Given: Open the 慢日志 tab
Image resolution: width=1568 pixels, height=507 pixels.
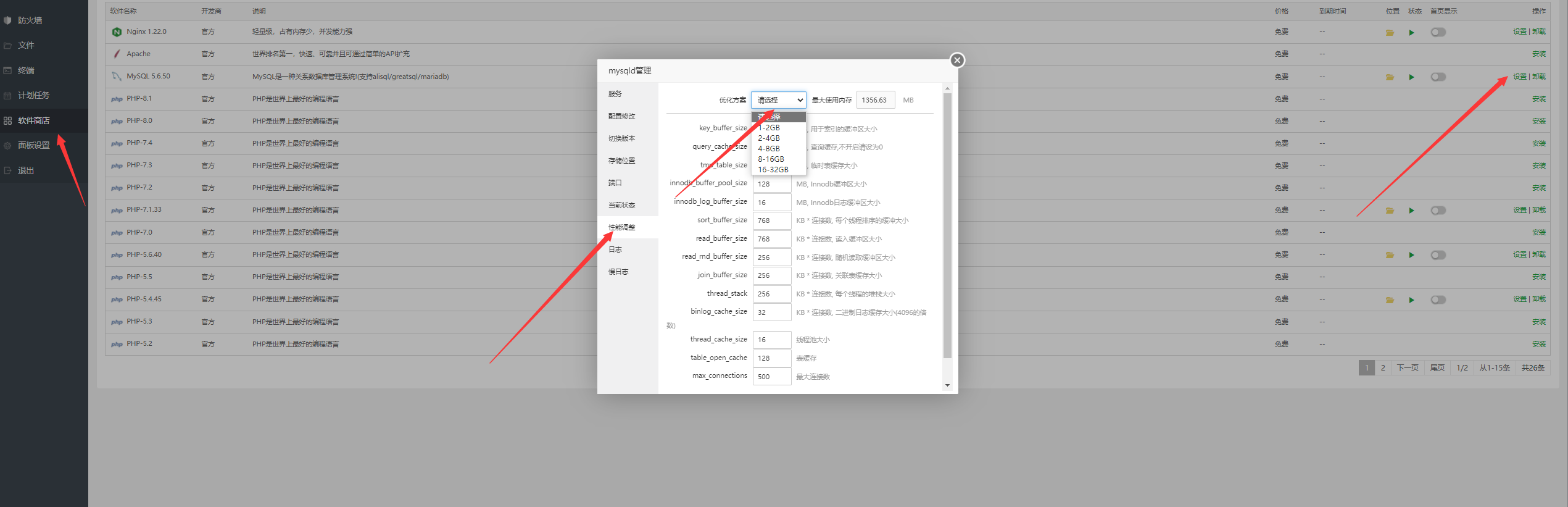Looking at the screenshot, I should [x=628, y=272].
